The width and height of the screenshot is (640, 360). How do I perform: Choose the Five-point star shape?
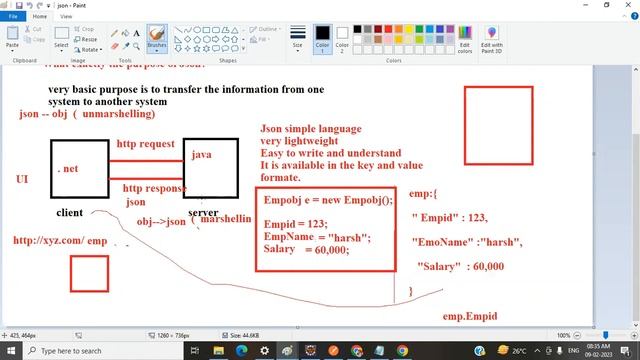point(197,49)
